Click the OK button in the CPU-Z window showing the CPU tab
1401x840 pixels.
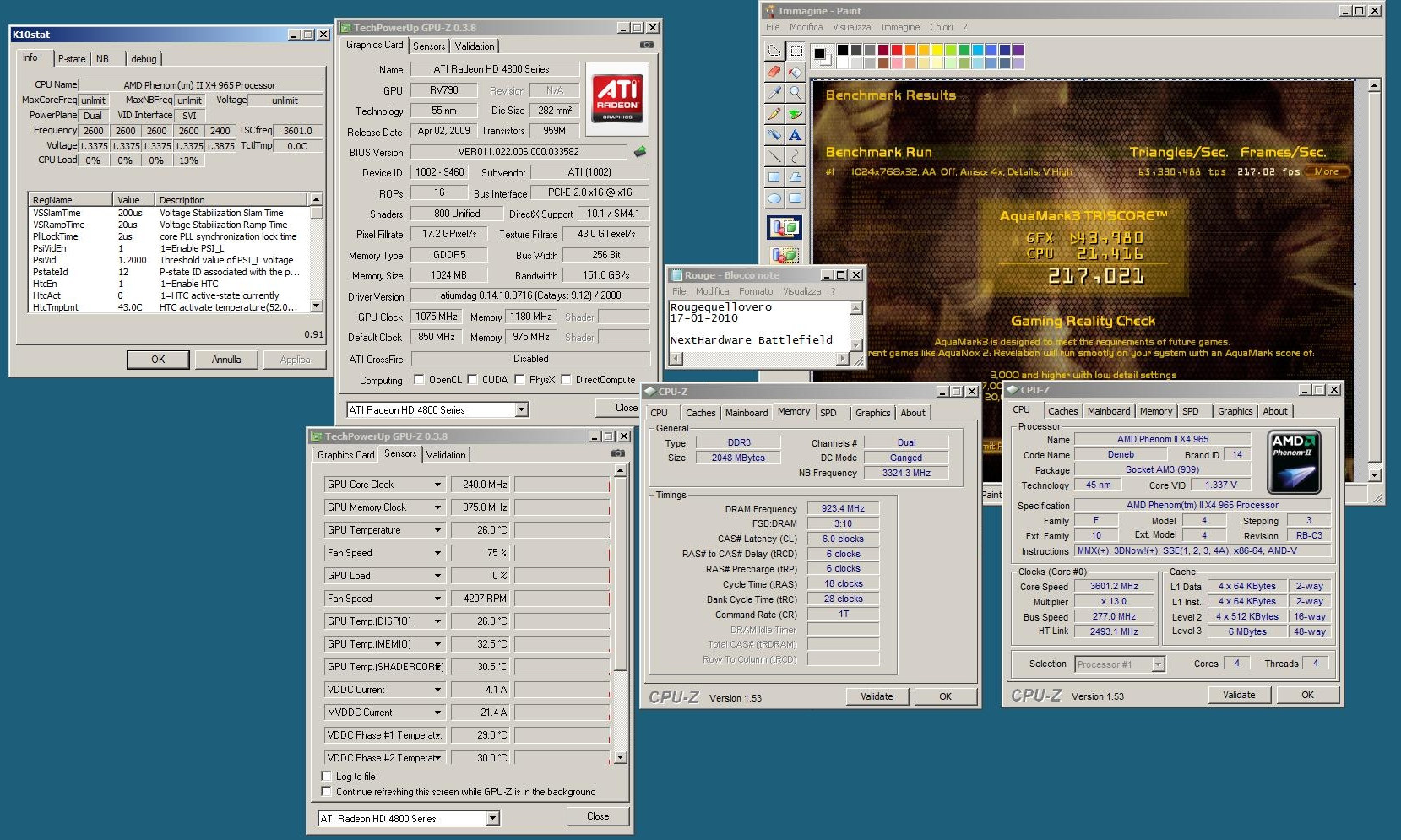[x=1307, y=695]
